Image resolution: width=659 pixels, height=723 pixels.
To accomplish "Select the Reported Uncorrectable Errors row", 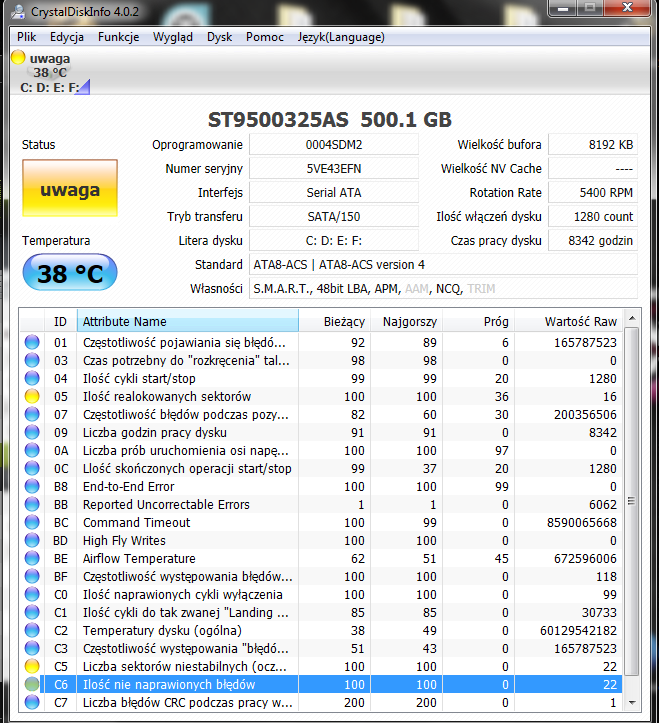I will tap(321, 504).
